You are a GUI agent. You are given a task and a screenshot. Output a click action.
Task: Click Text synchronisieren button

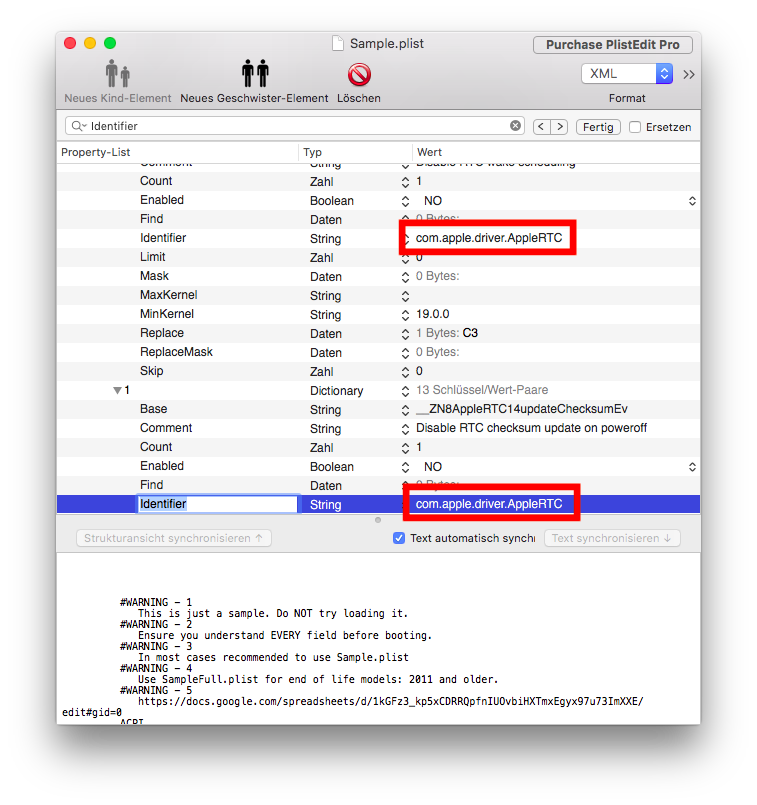coord(612,538)
